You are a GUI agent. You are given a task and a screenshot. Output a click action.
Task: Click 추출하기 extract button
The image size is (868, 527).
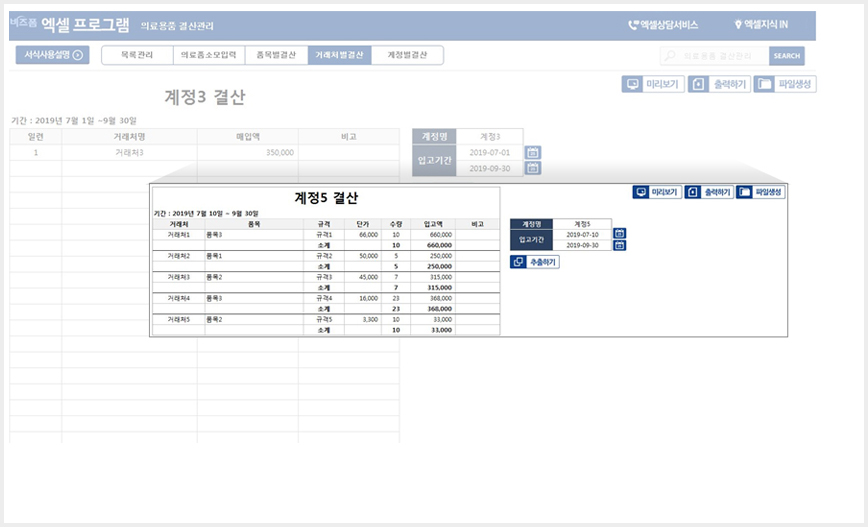534,262
